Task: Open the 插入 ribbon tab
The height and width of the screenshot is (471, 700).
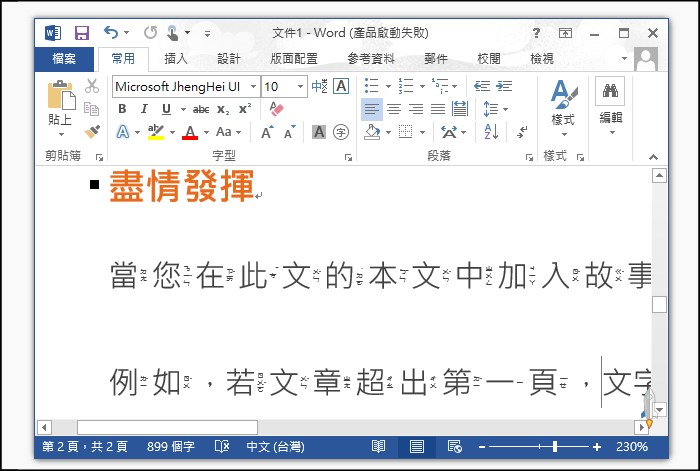Action: pos(176,59)
